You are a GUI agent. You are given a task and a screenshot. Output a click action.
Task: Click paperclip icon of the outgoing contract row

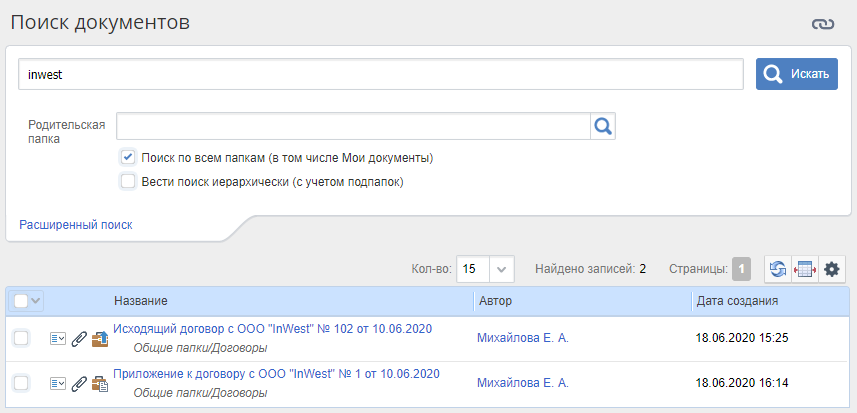(79, 339)
